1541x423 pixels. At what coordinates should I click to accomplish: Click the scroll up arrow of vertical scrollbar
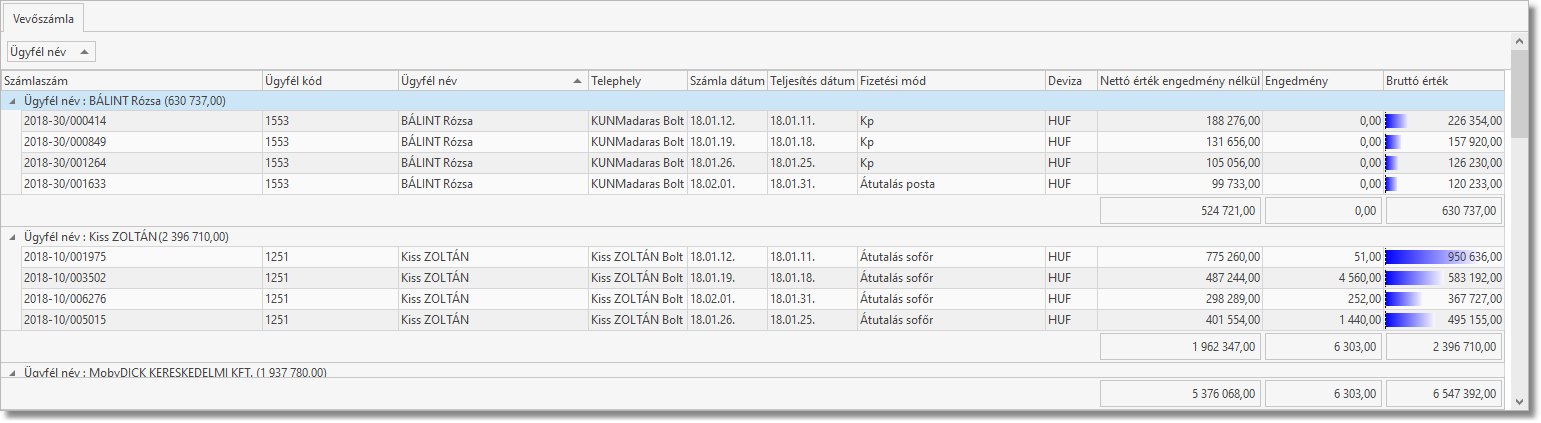(1519, 42)
